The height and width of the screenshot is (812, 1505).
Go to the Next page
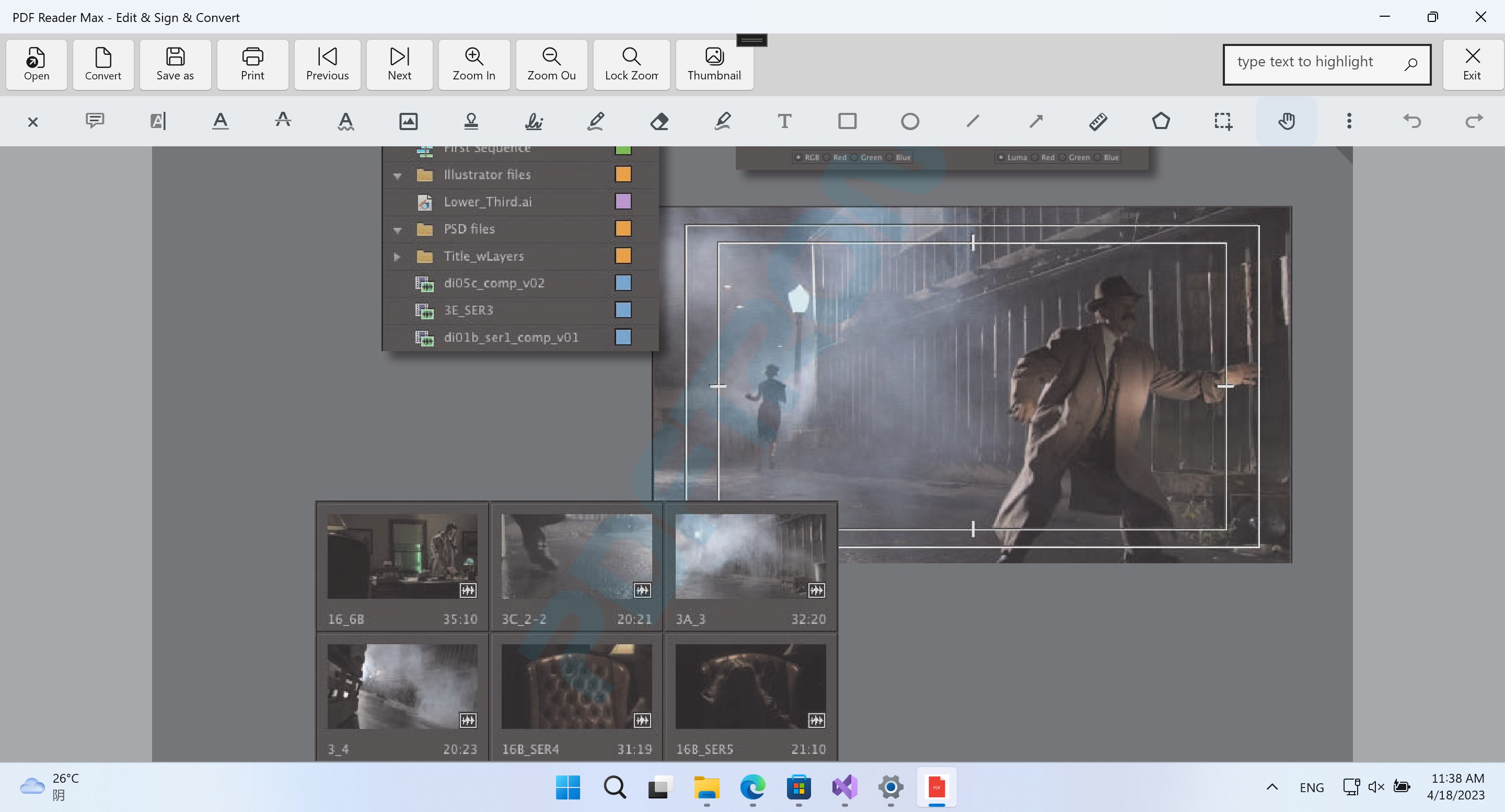click(399, 64)
